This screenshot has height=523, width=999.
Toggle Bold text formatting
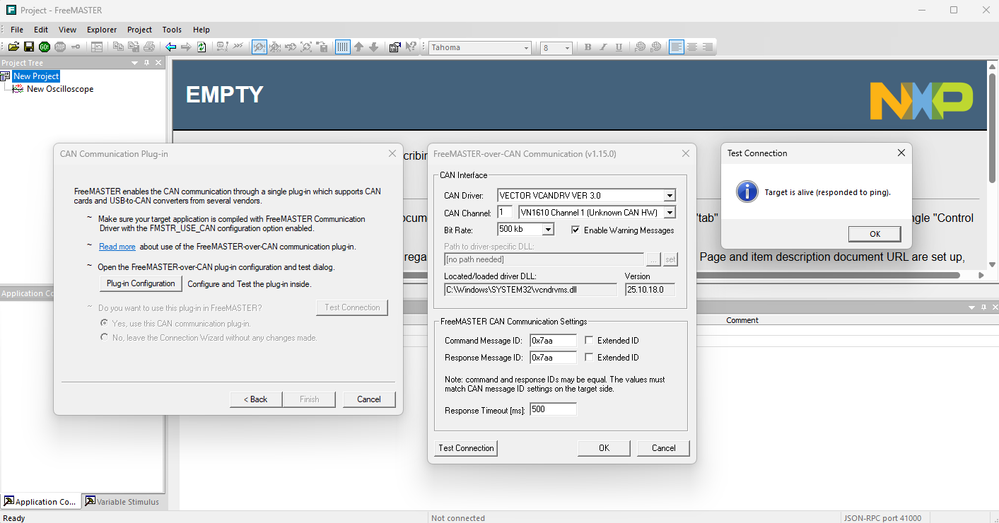tap(587, 47)
